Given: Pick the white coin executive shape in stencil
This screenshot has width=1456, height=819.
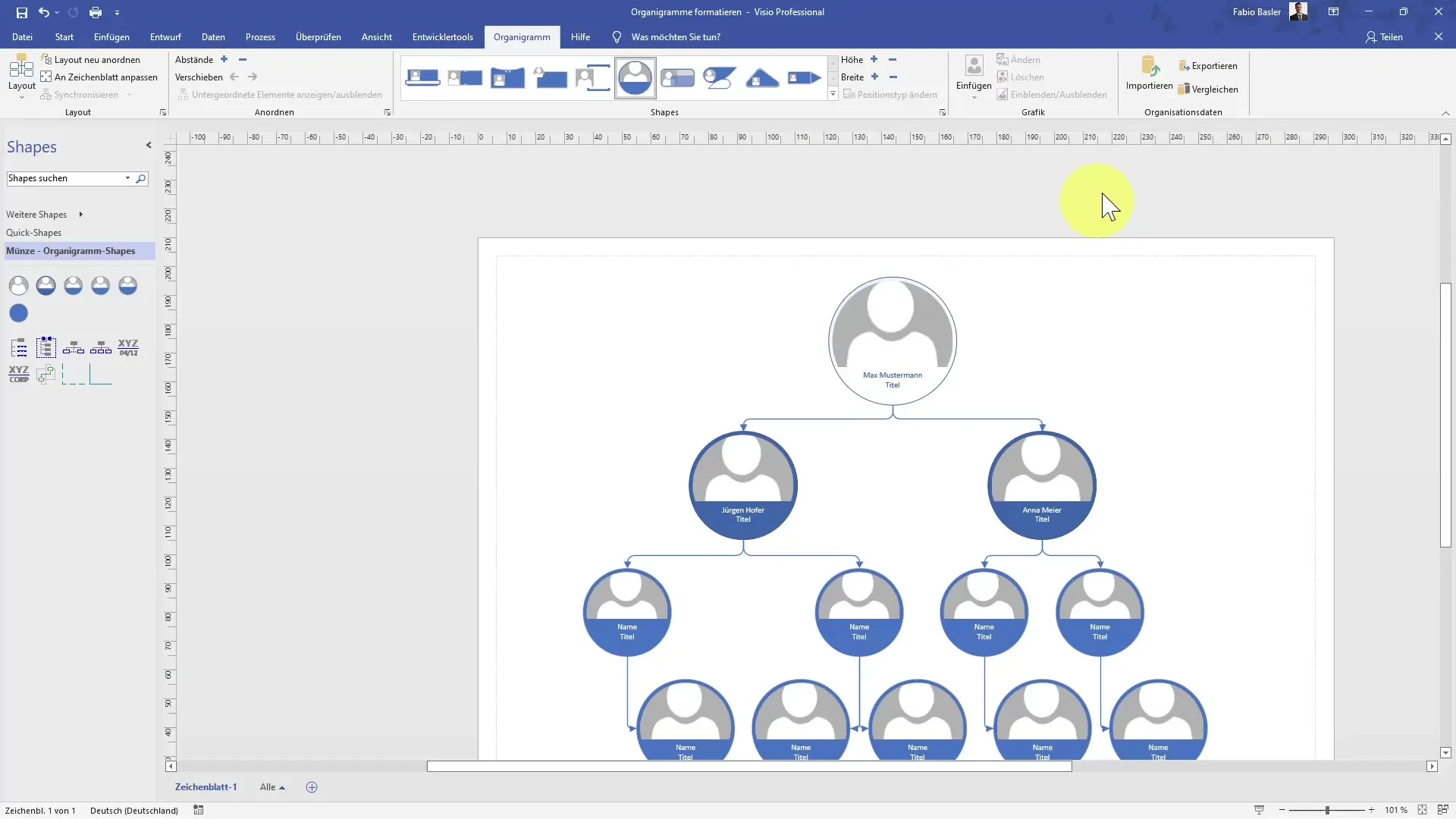Looking at the screenshot, I should (19, 285).
